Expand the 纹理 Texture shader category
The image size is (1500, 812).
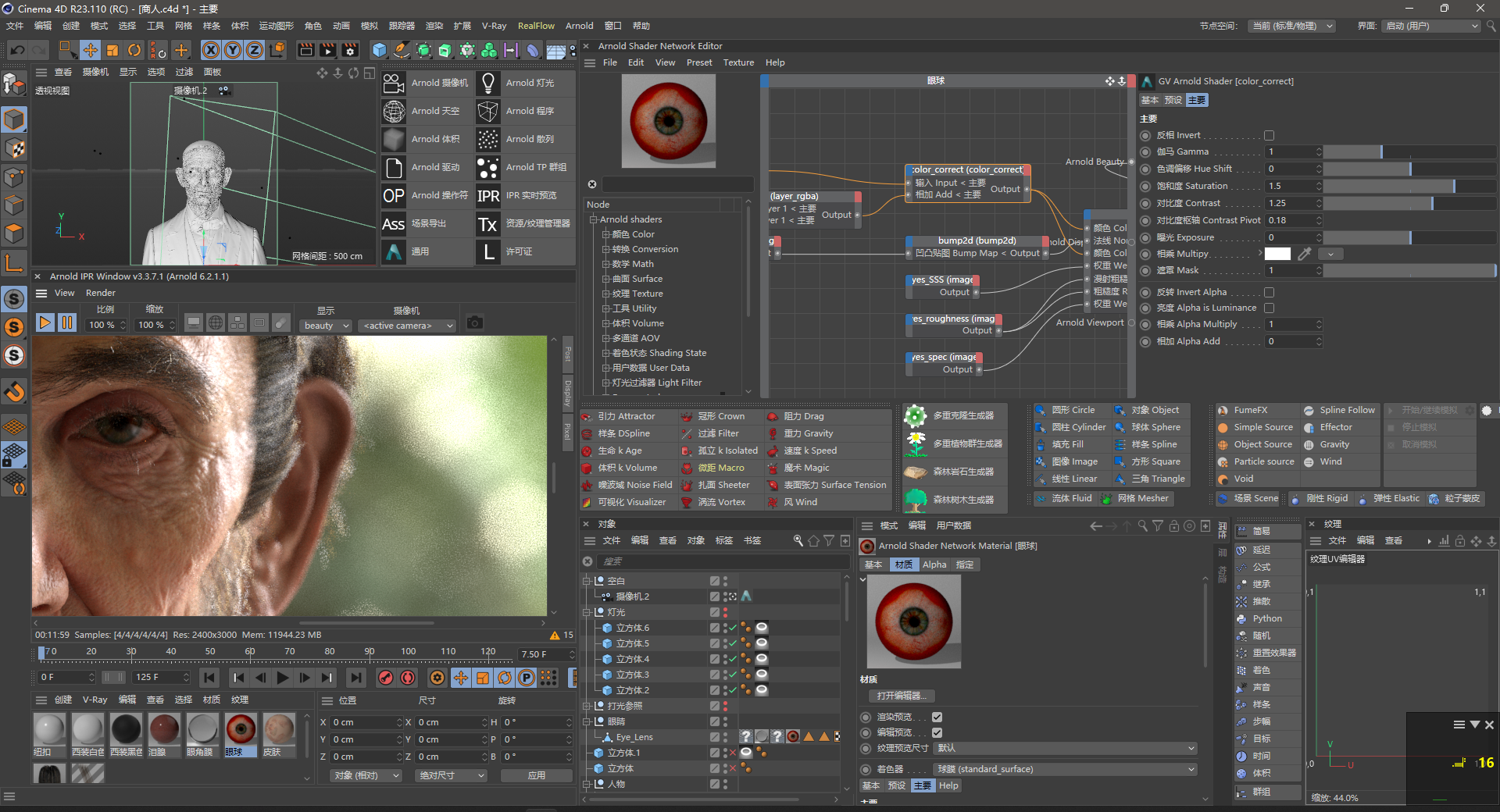tap(605, 294)
